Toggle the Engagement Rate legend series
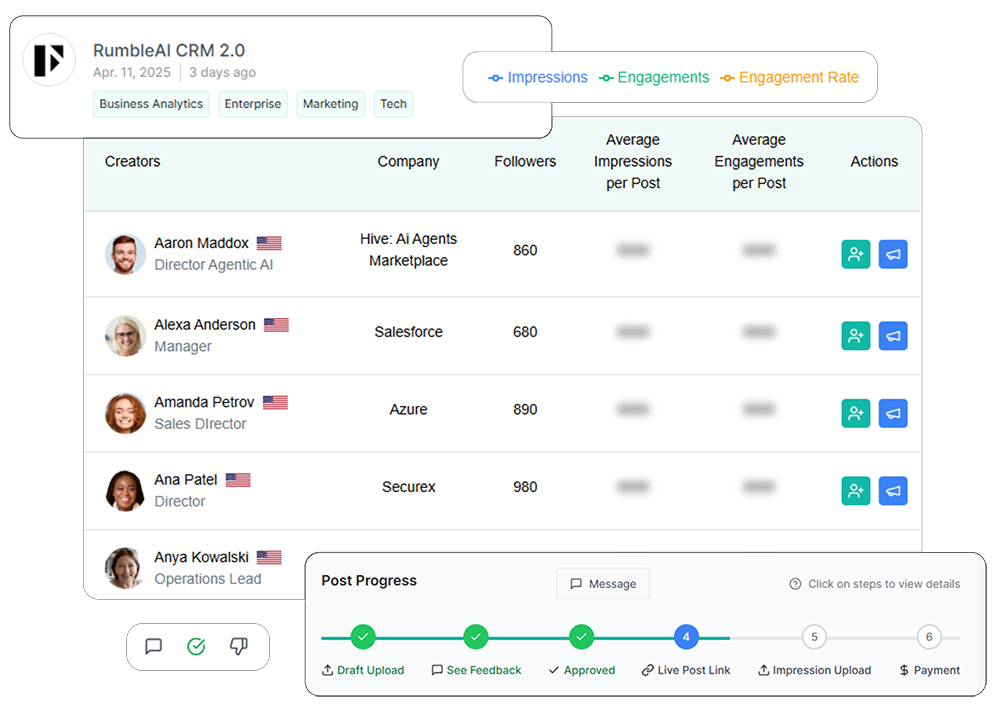 coord(790,77)
